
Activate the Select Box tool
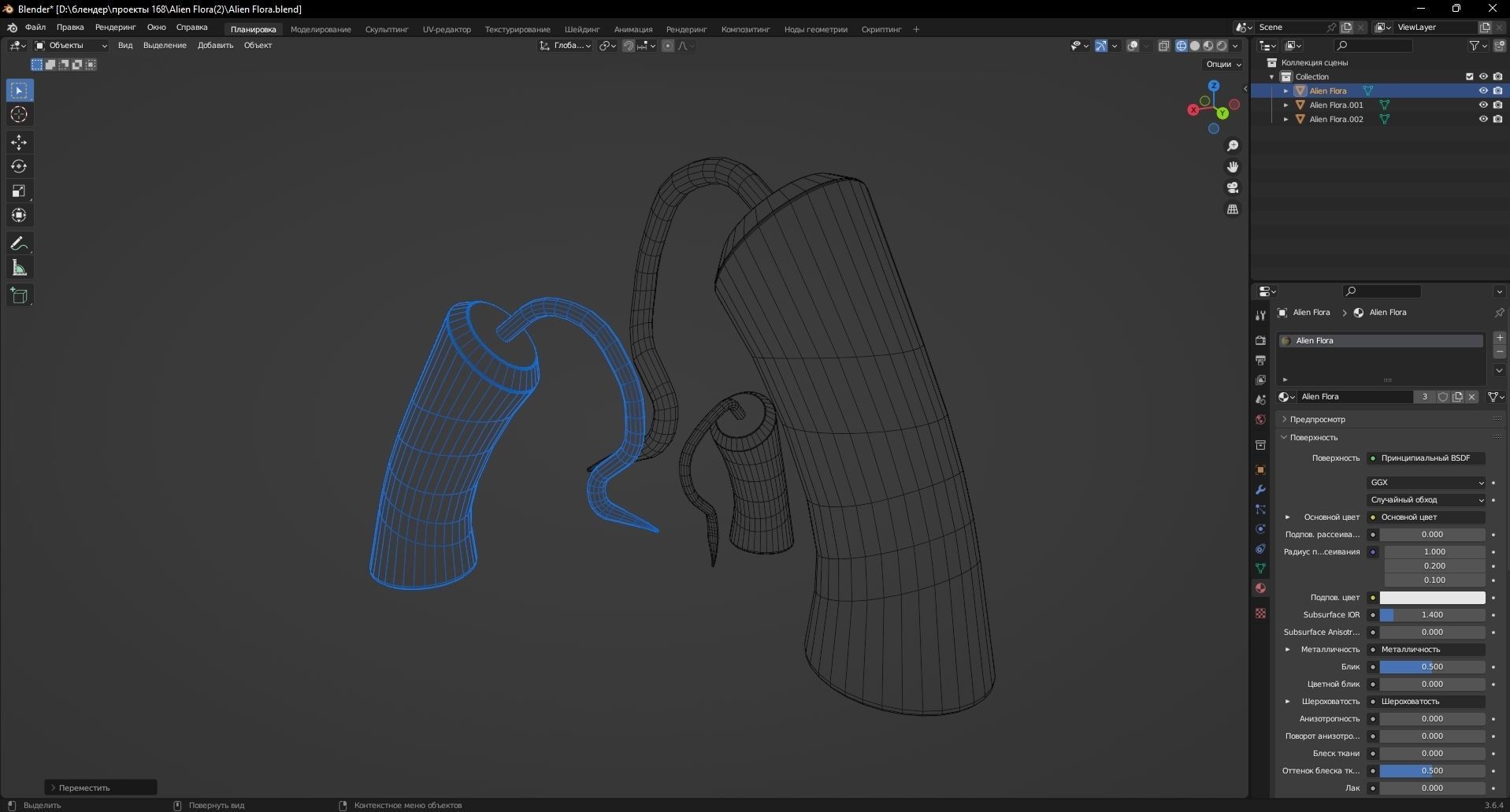pyautogui.click(x=19, y=91)
